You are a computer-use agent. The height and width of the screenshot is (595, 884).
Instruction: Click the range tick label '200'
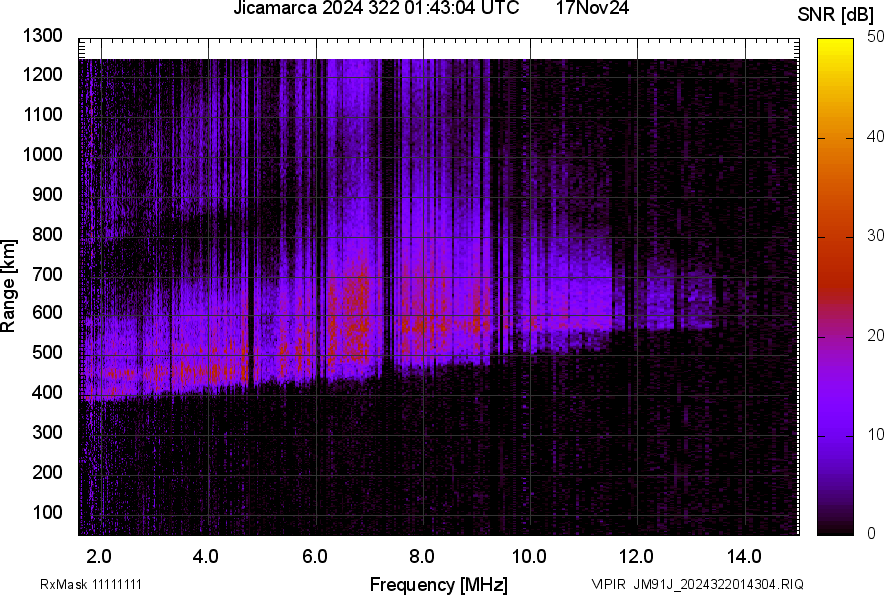[47, 472]
